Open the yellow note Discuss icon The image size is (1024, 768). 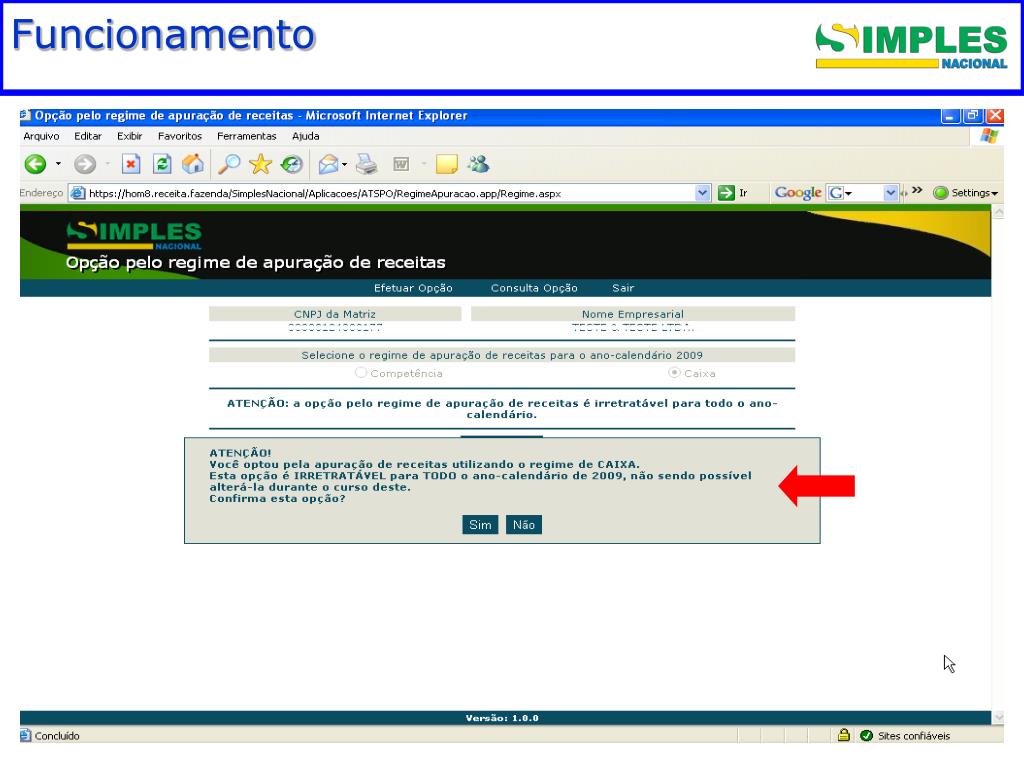point(447,164)
